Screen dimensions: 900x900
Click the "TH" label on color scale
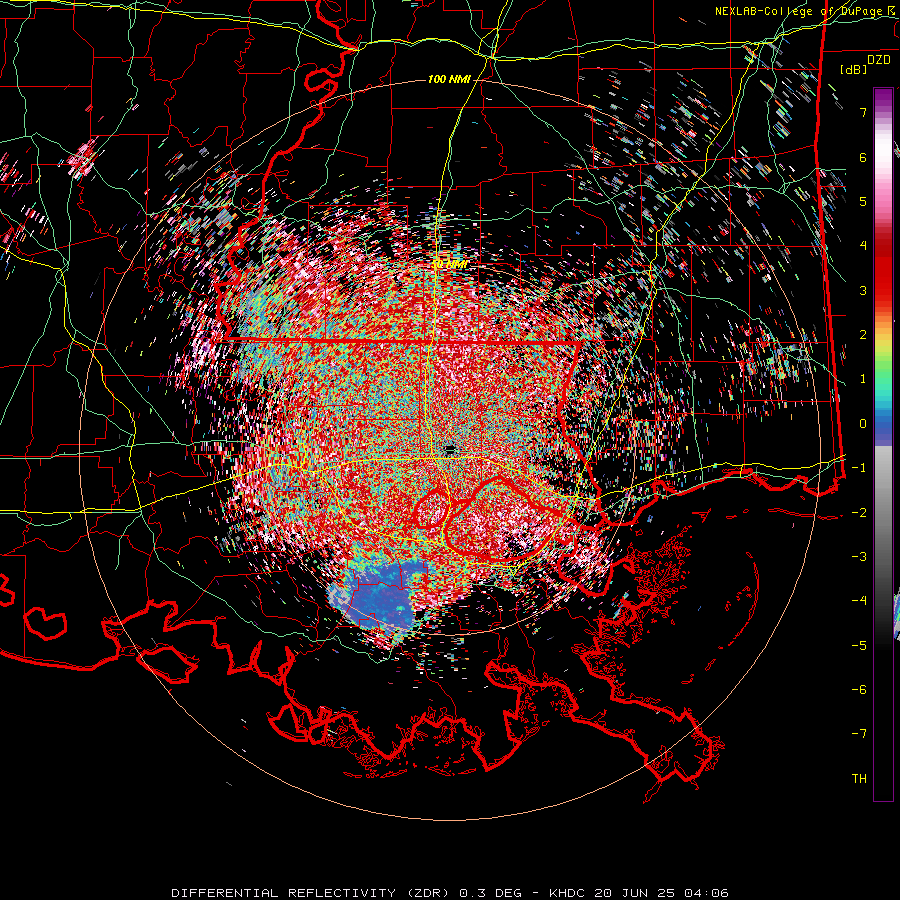(859, 779)
